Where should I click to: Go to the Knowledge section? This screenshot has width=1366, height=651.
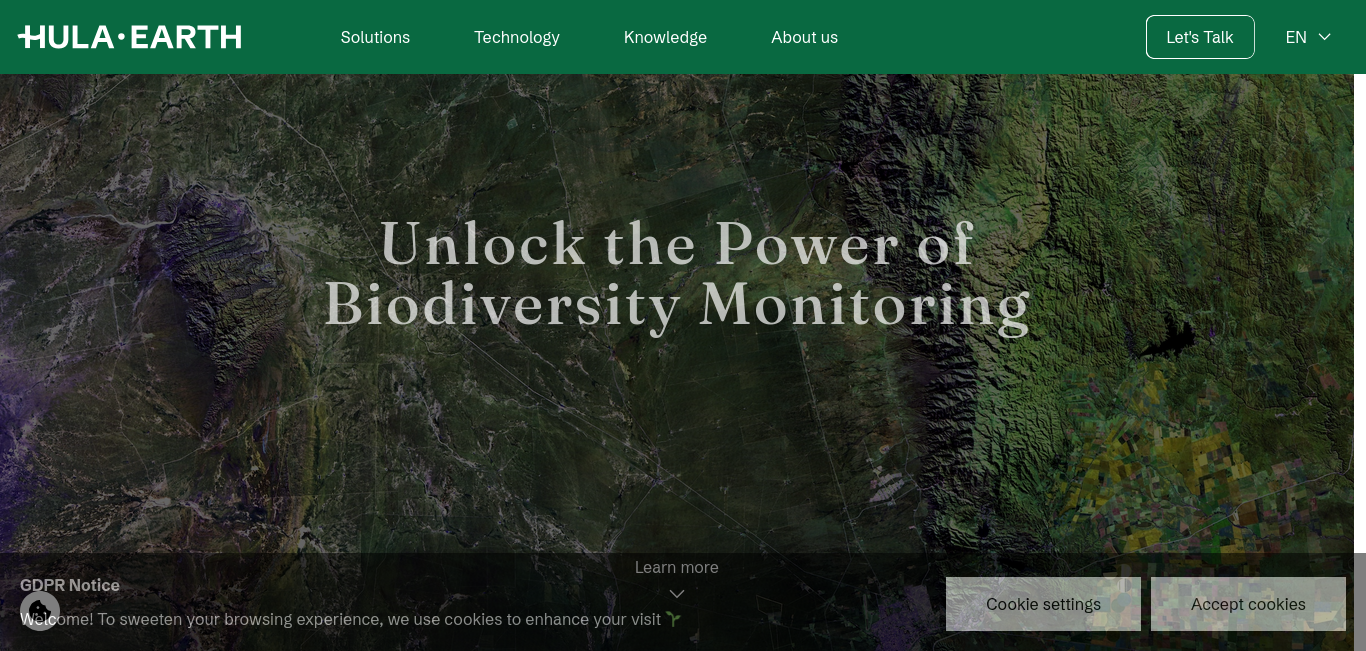[665, 37]
